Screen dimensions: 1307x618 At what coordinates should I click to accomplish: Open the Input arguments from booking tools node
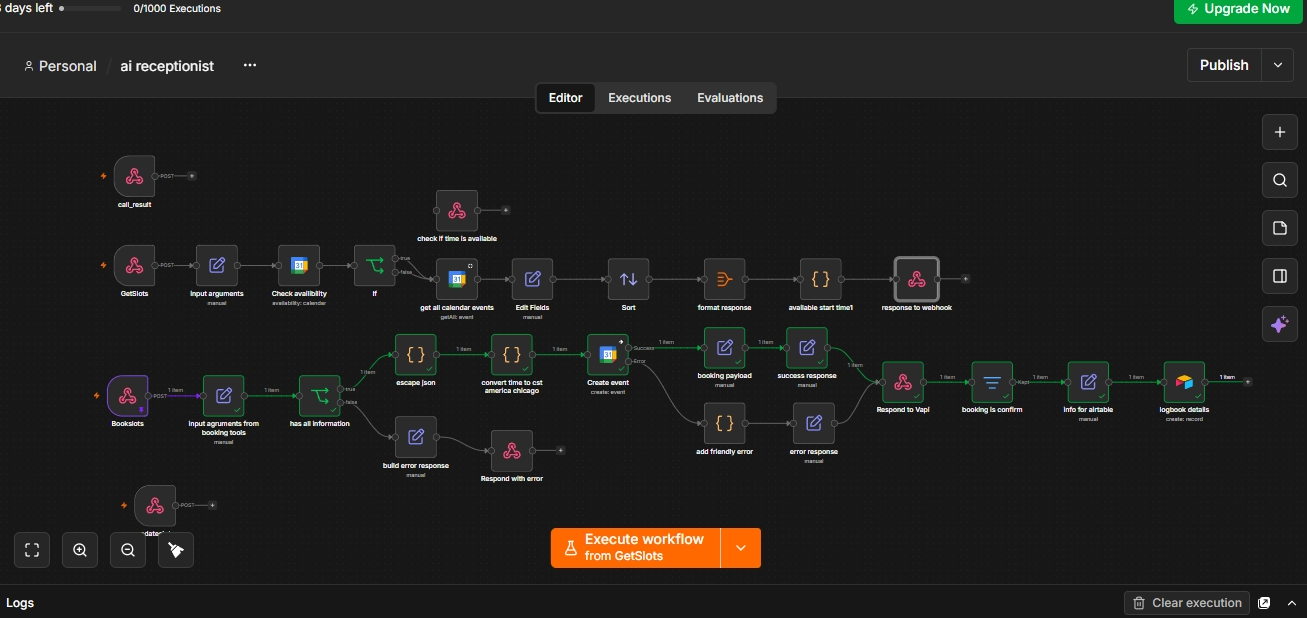pyautogui.click(x=224, y=396)
